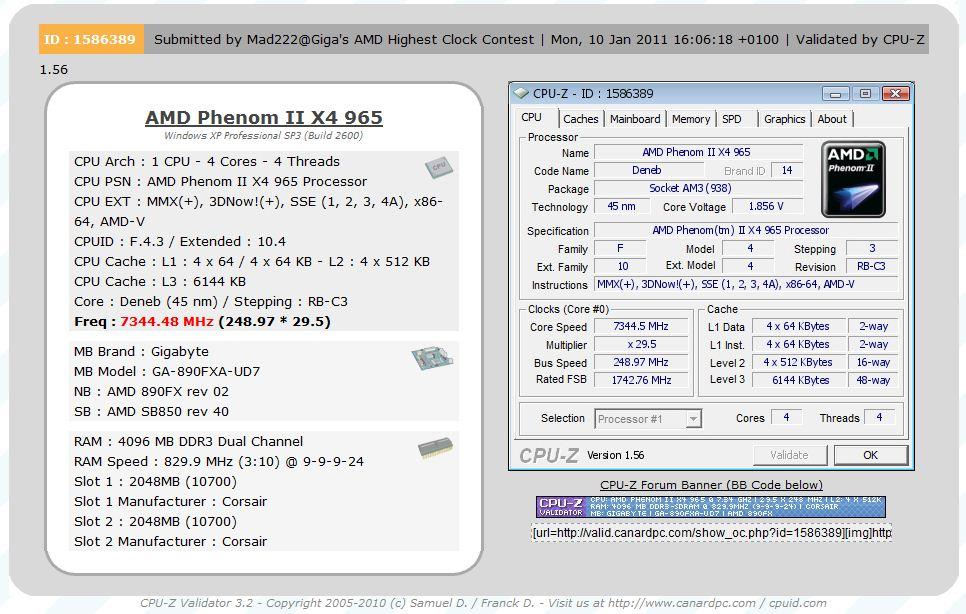Image resolution: width=966 pixels, height=614 pixels.
Task: Click the CPU-Z Forum Banner link
Action: point(711,485)
